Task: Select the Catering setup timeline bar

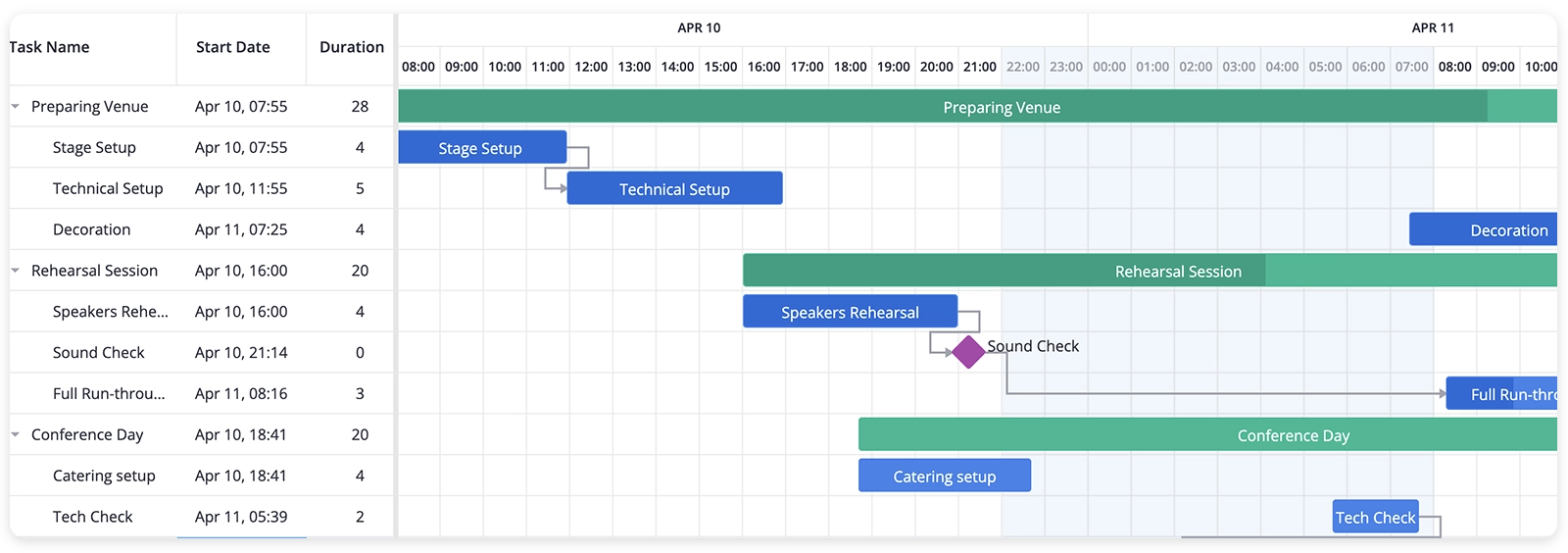Action: (x=945, y=476)
